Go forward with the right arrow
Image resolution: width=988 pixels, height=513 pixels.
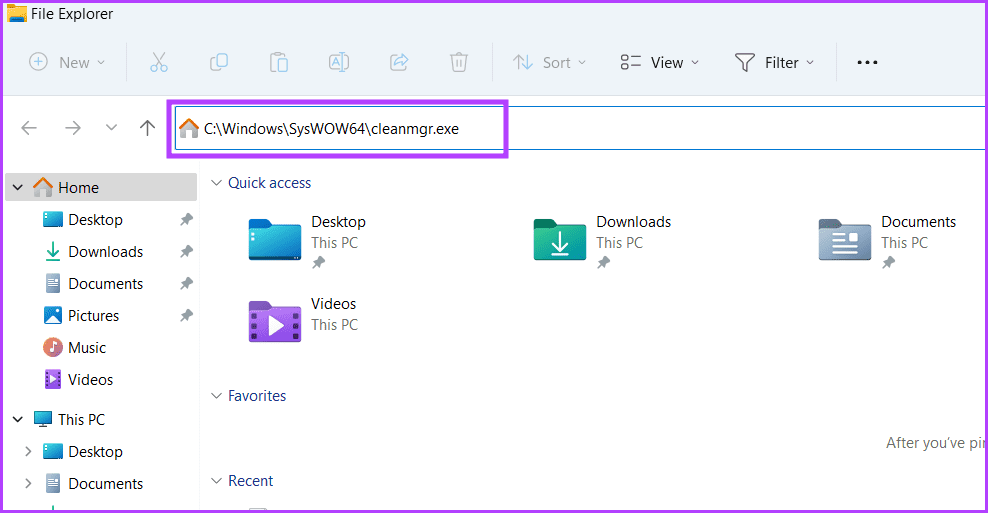(x=73, y=128)
